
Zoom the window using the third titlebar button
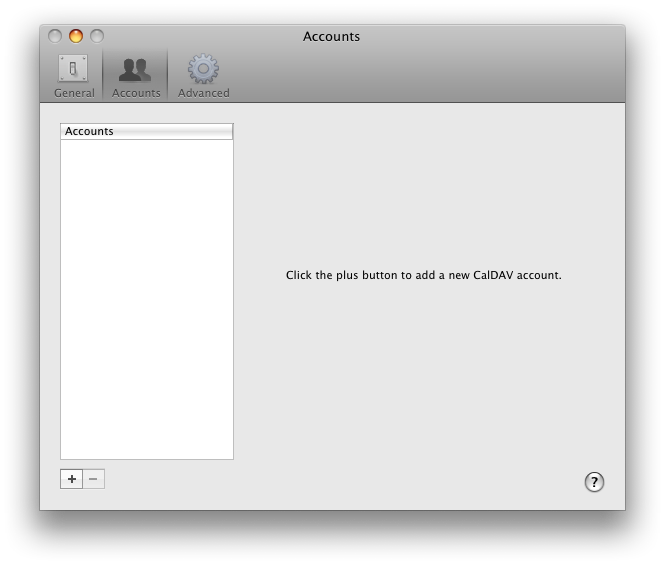97,36
